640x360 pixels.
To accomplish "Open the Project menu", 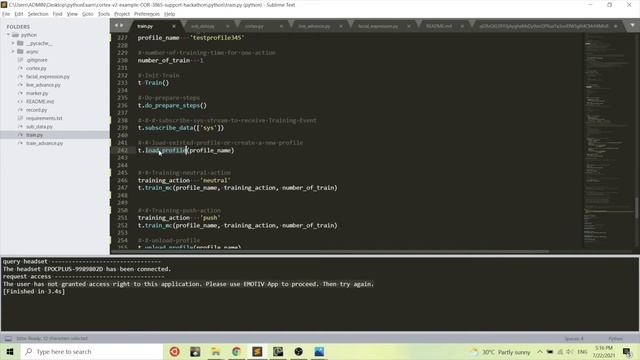I will [122, 14].
